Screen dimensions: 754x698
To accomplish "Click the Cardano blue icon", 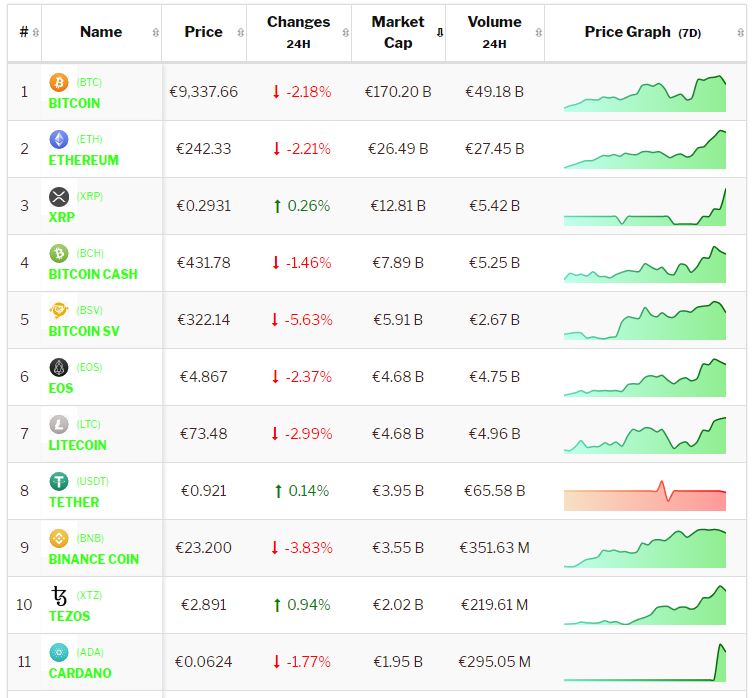I will (x=59, y=652).
